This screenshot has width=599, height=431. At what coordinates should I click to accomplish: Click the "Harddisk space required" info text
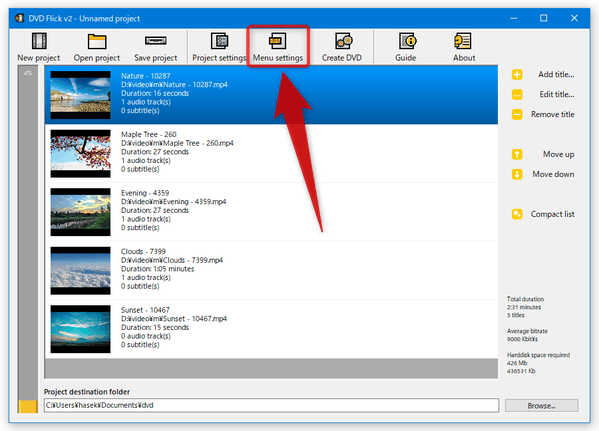point(538,355)
